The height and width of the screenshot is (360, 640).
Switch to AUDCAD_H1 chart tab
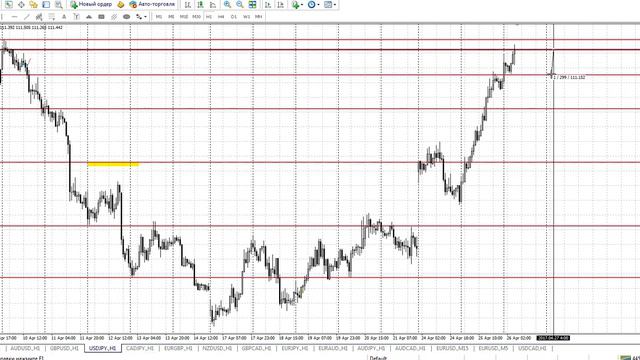[x=410, y=349]
